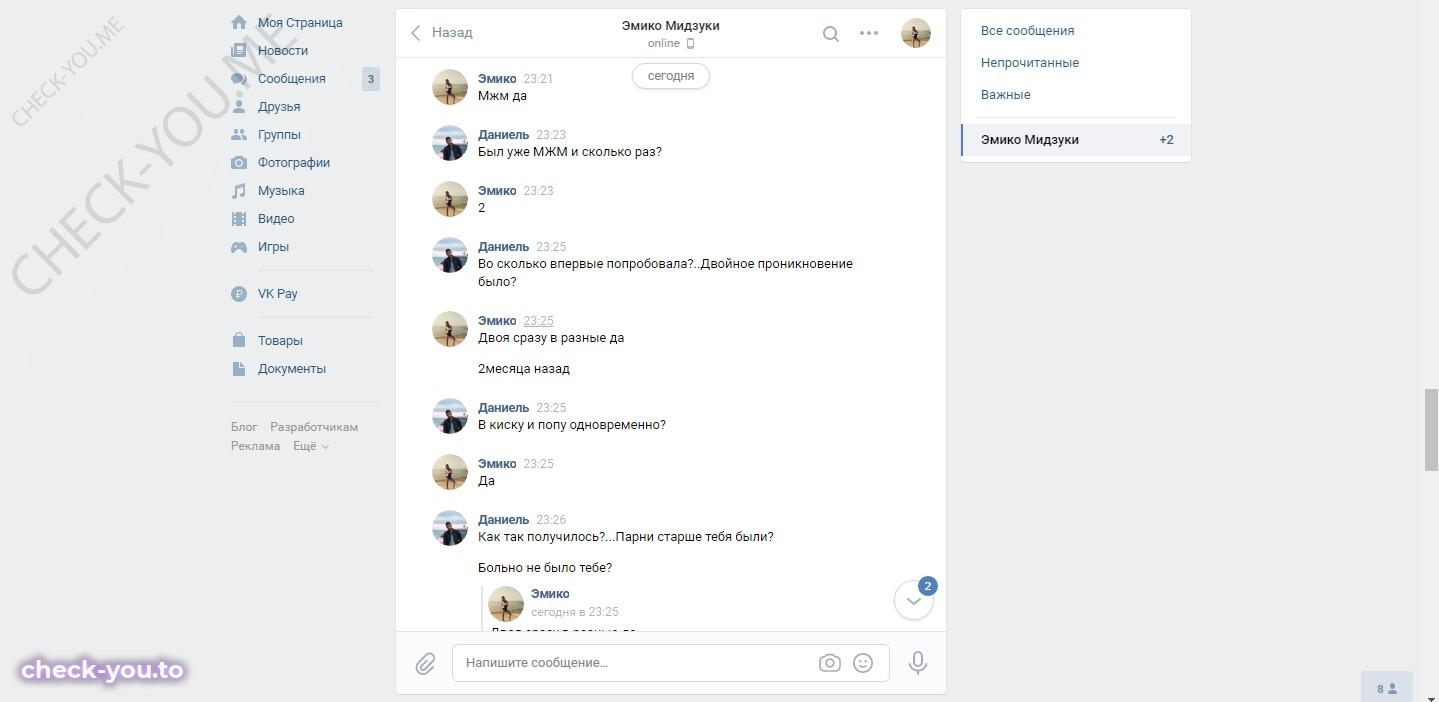Viewport: 1439px width, 702px height.
Task: Click the message Больно не было тебе?
Action: coord(545,567)
